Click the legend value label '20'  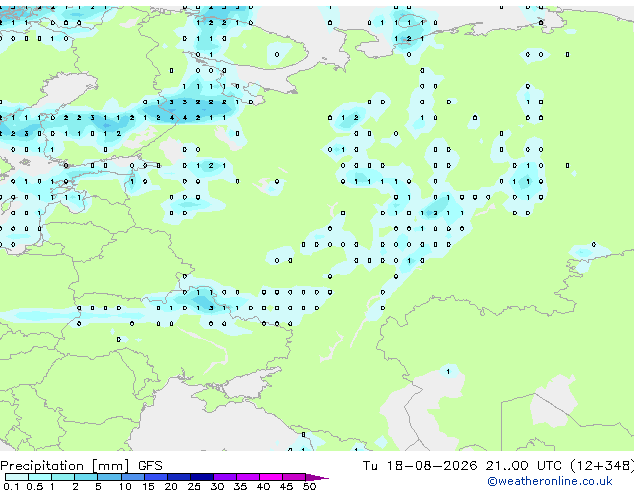pos(171,486)
